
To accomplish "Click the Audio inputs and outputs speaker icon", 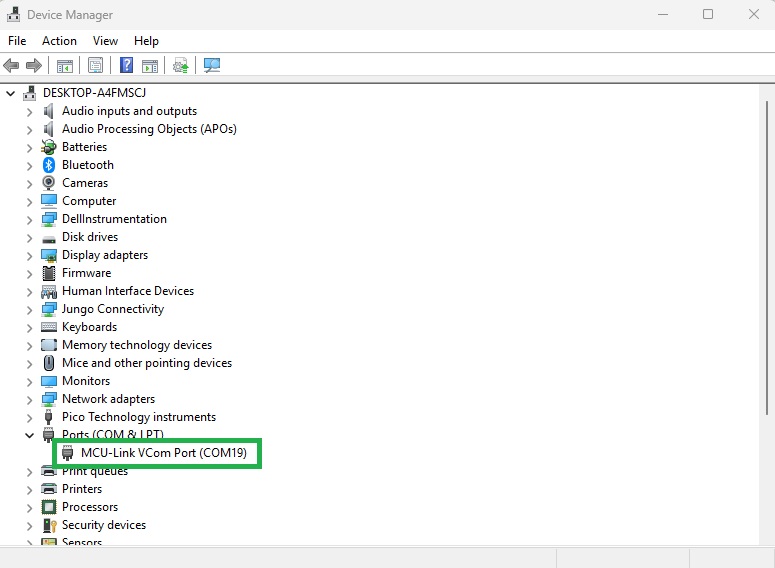I will (48, 111).
